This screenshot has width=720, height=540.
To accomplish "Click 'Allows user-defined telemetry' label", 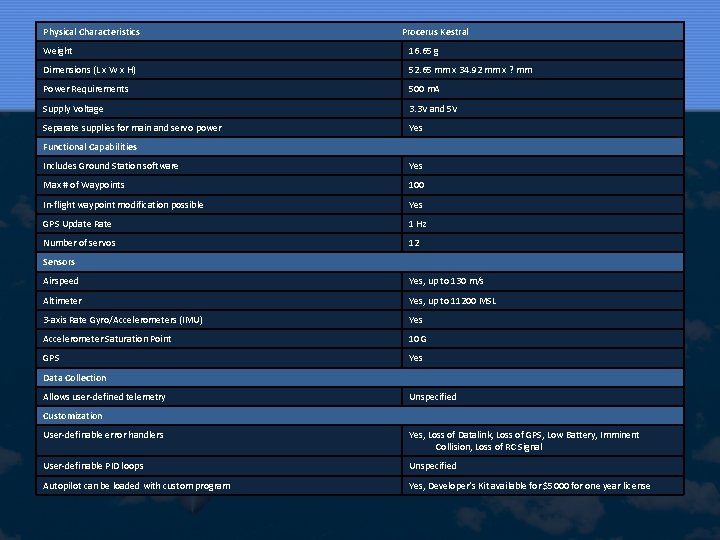I will [x=104, y=397].
